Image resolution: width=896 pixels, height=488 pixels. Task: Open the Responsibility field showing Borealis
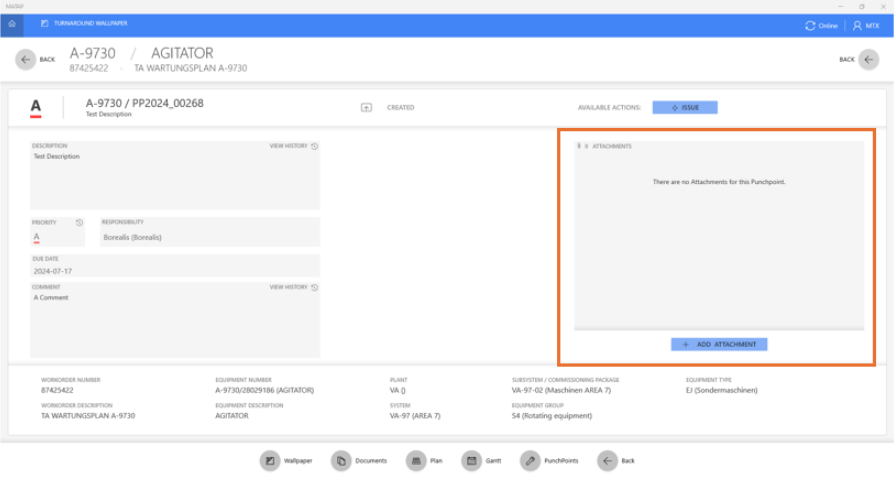click(x=209, y=237)
